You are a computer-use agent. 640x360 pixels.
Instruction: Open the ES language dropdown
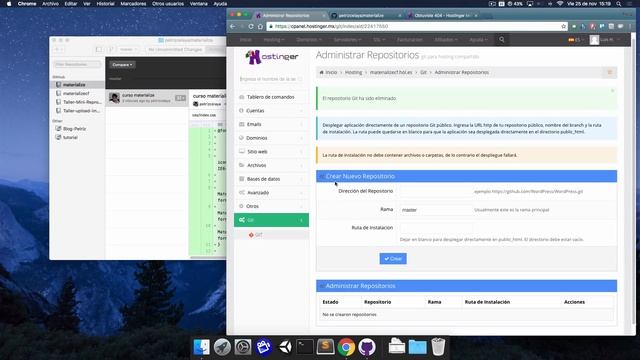(576, 40)
